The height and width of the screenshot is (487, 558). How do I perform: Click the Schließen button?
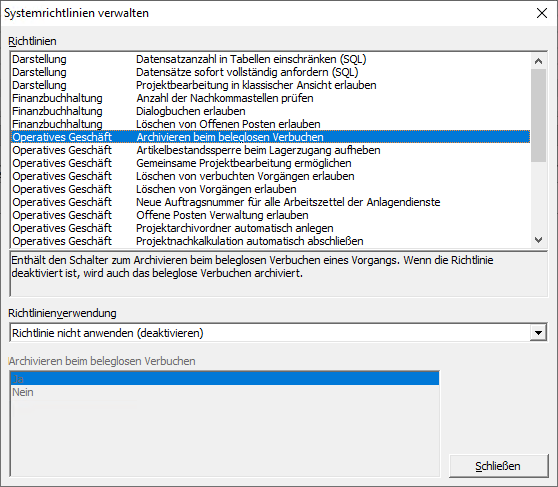(x=498, y=466)
